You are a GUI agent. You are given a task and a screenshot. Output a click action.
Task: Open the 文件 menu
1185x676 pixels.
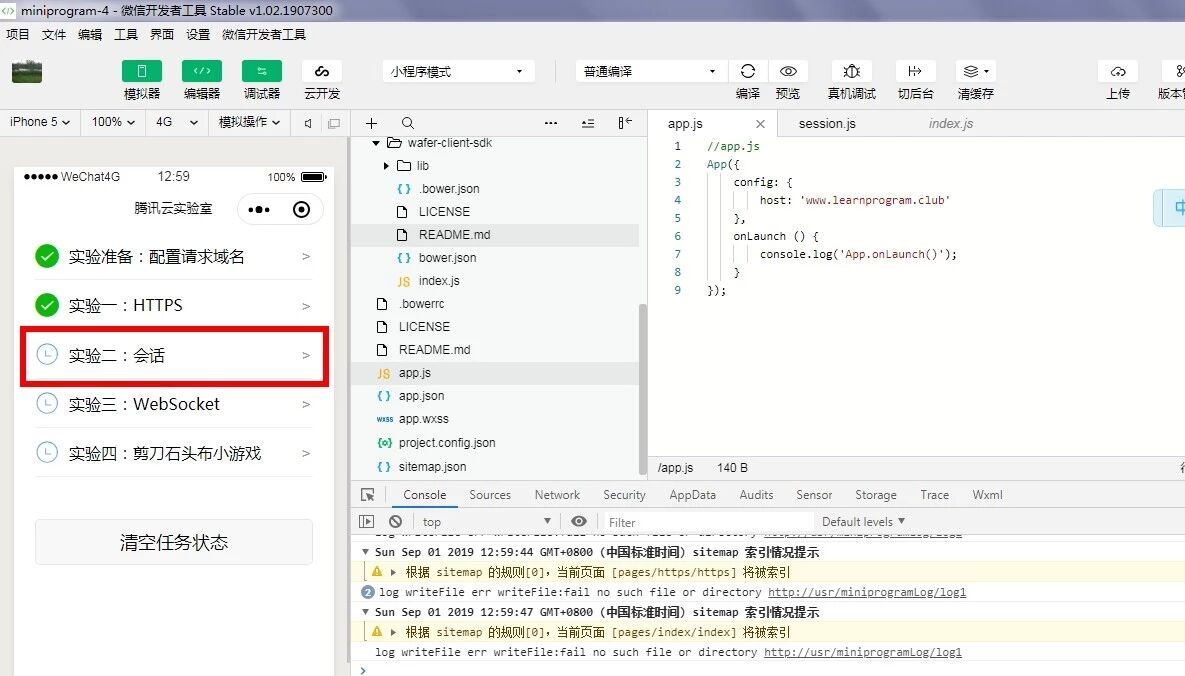[x=54, y=34]
